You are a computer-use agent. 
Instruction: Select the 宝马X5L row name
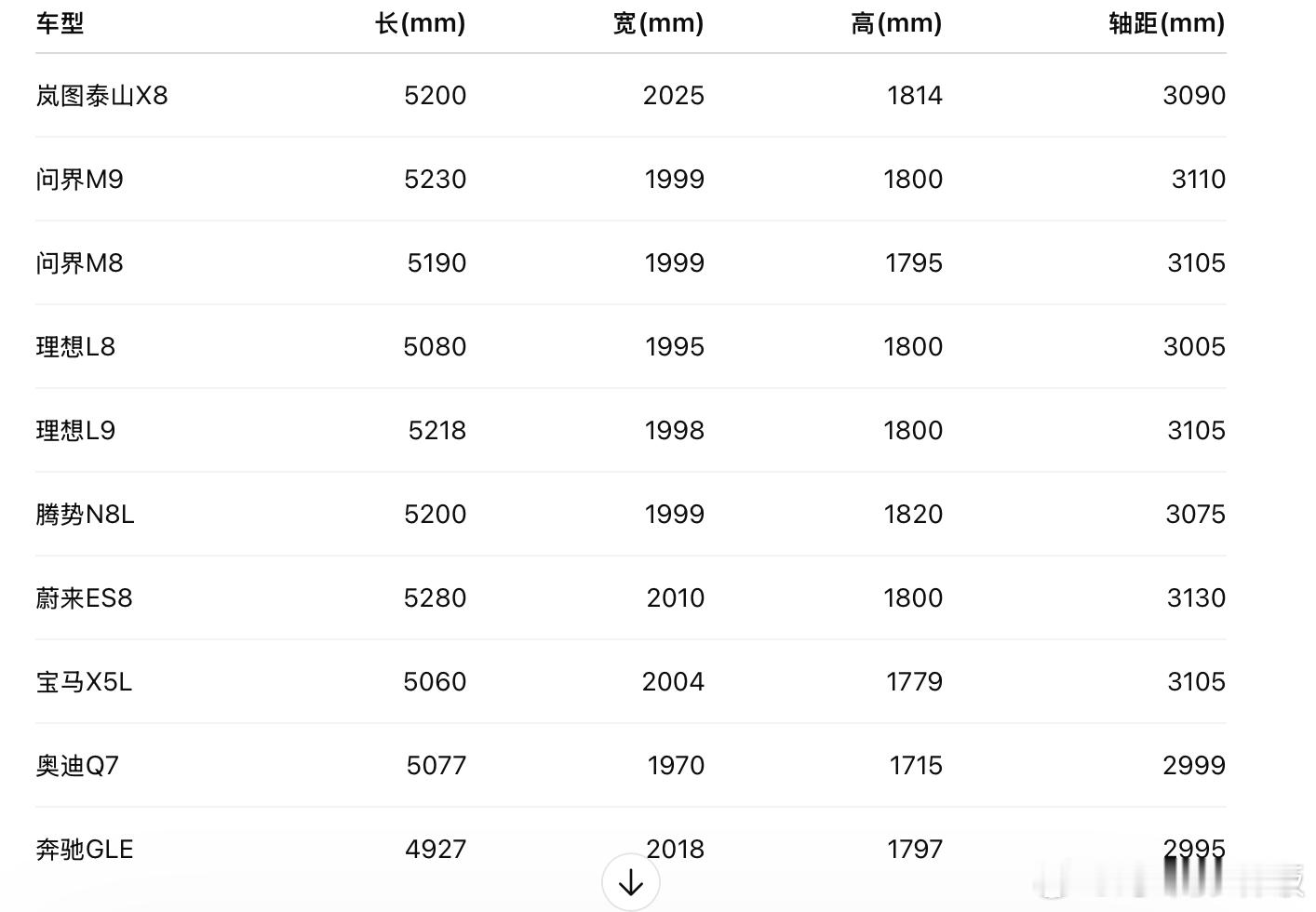tap(84, 682)
